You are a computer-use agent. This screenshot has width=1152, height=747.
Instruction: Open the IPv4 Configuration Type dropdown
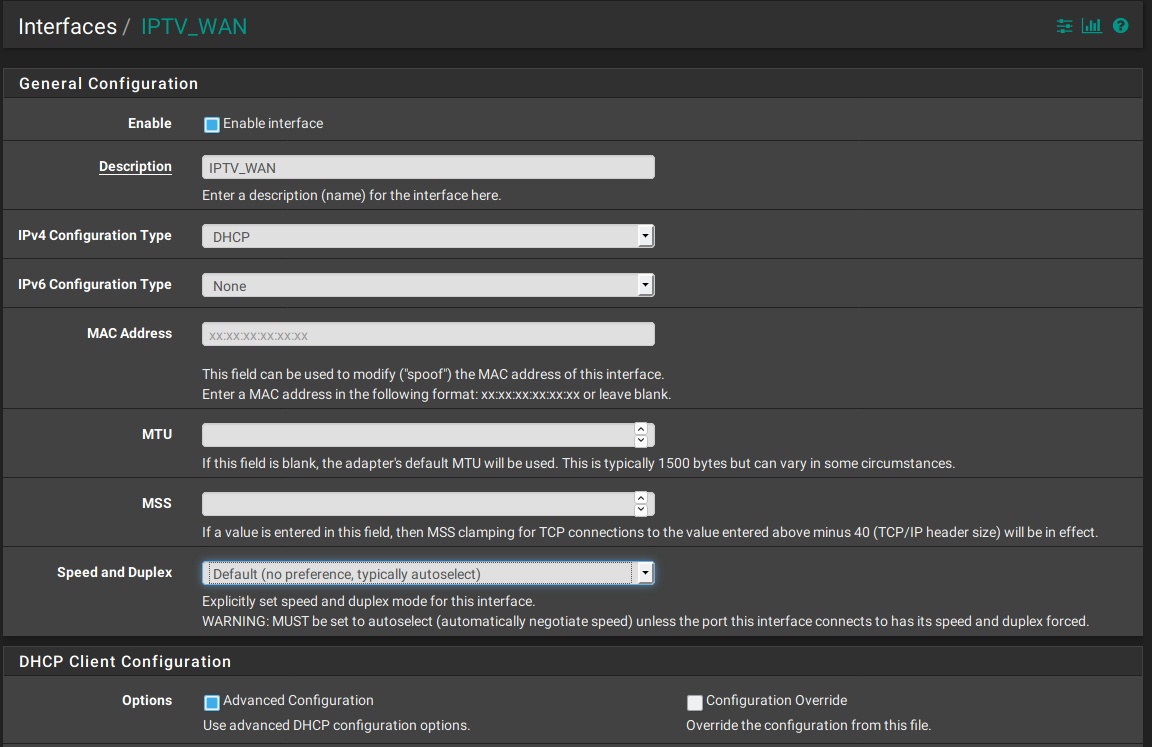tap(428, 236)
